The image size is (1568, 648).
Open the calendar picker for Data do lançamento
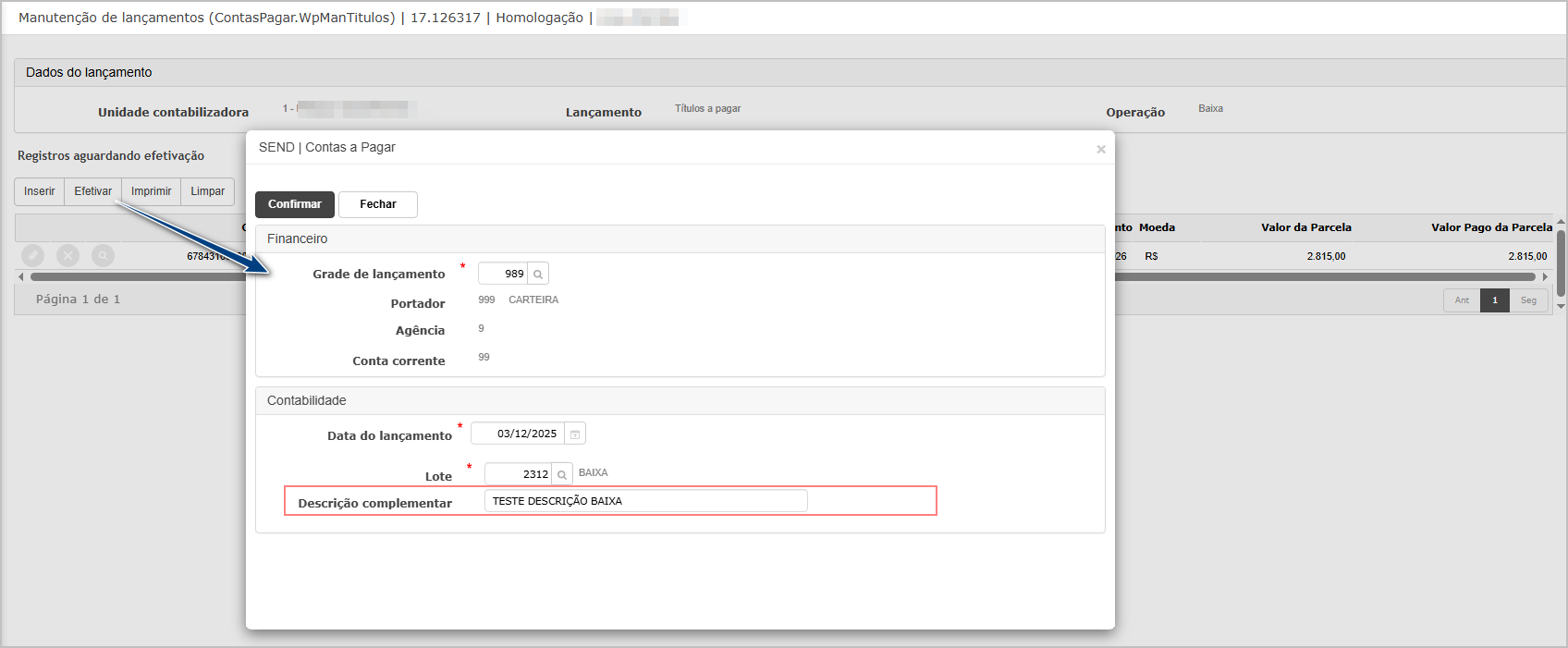tap(574, 434)
